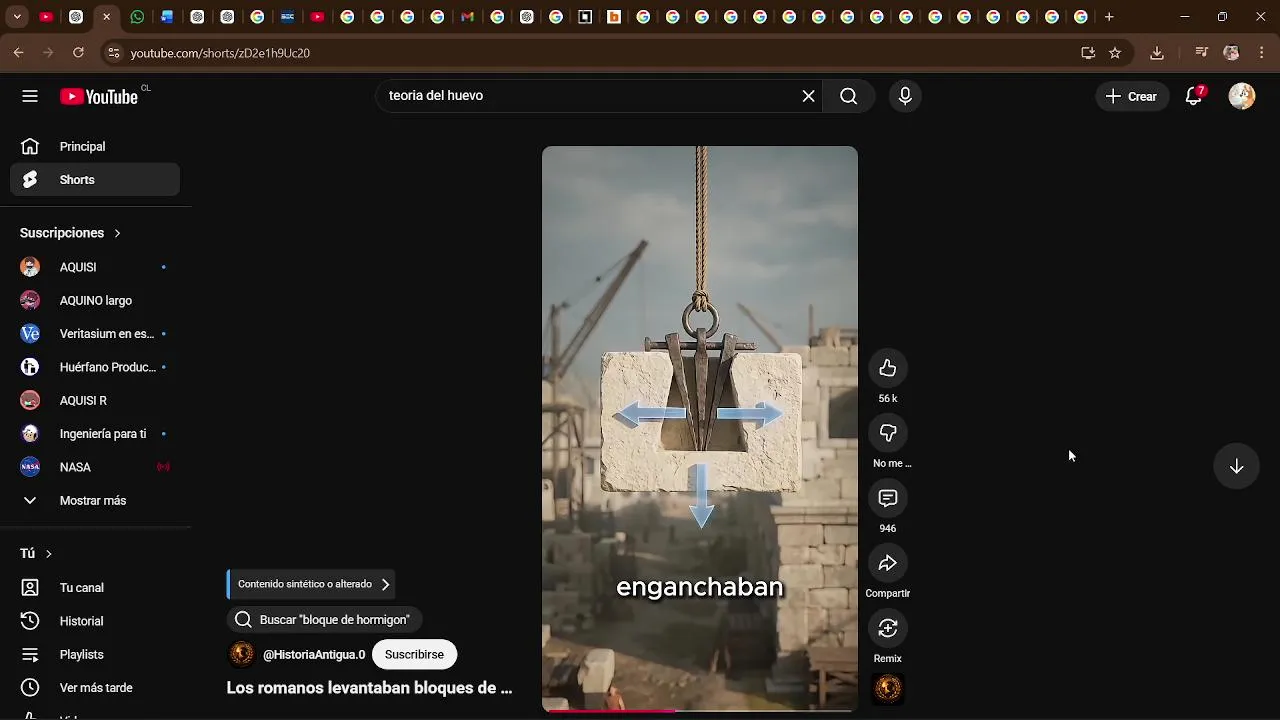The width and height of the screenshot is (1280, 720).
Task: Subscribe with the Suscribirse button
Action: click(x=414, y=654)
